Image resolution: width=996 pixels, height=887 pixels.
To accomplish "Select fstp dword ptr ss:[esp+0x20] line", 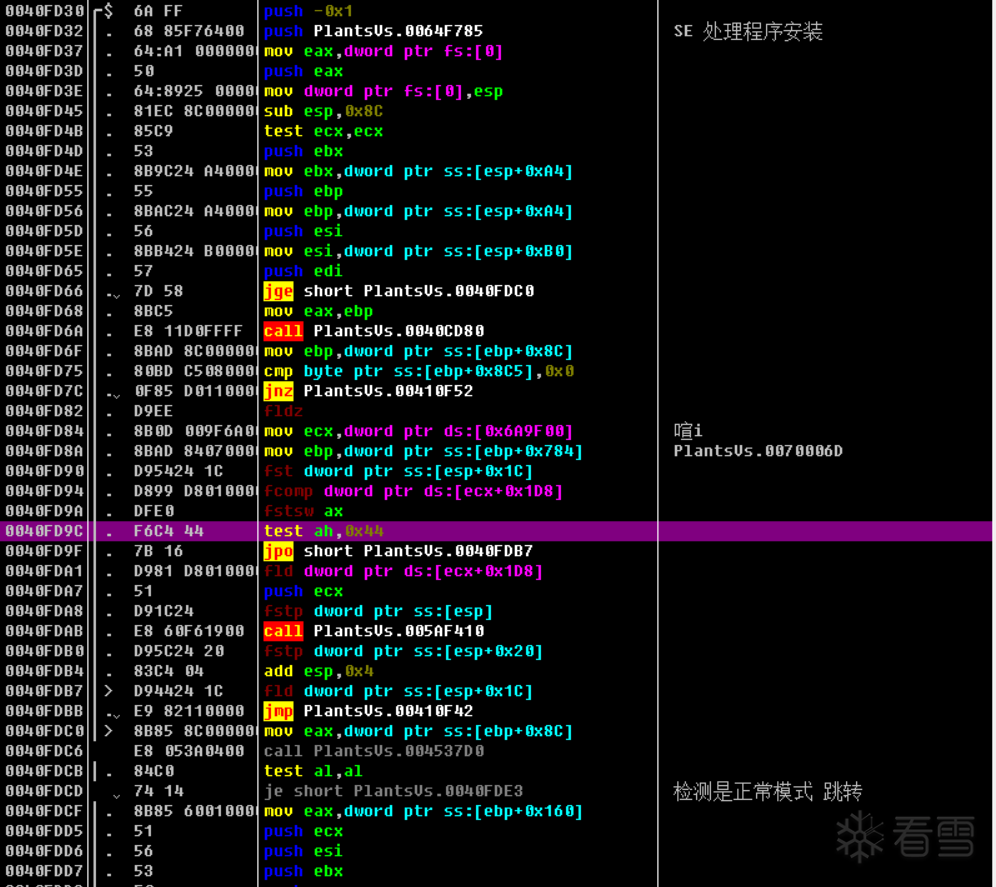I will (x=403, y=651).
